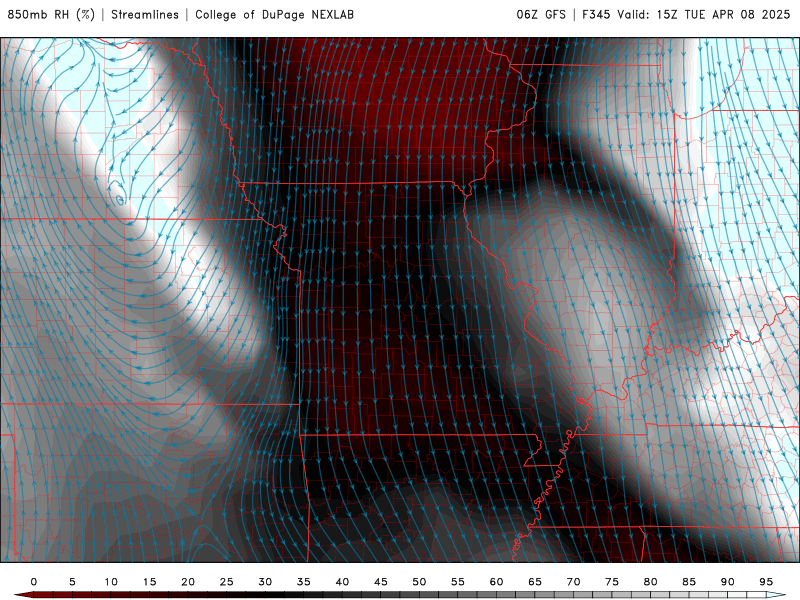The image size is (800, 600).
Task: Select the "55" label on the color scale
Action: coord(458,582)
